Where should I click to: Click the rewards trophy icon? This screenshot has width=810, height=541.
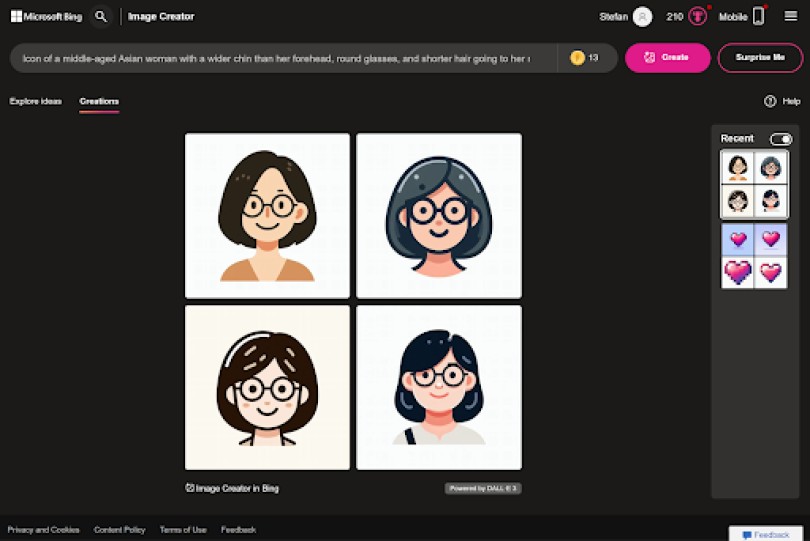coord(697,17)
